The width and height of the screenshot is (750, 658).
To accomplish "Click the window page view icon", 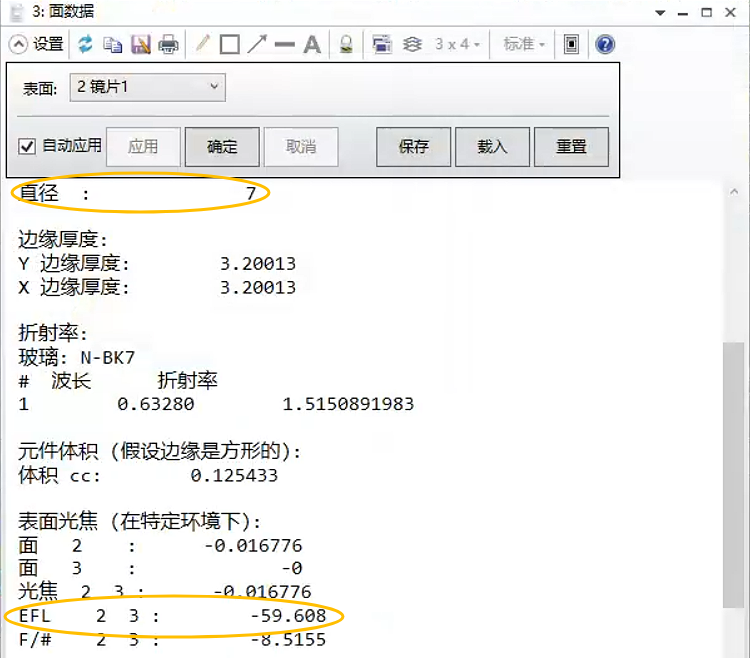I will 571,44.
